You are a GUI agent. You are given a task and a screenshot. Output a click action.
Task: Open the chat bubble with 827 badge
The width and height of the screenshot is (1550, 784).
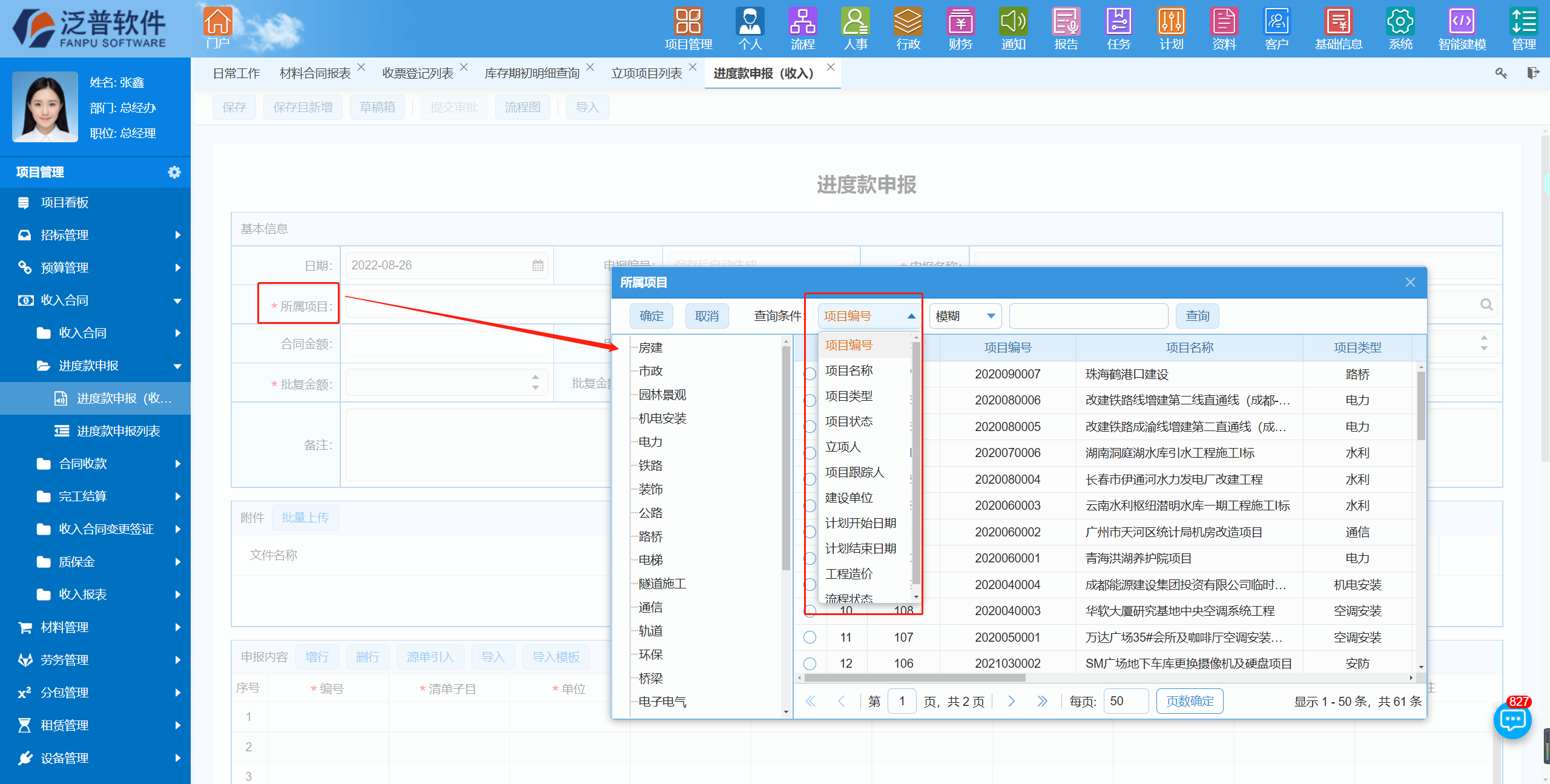tap(1512, 720)
